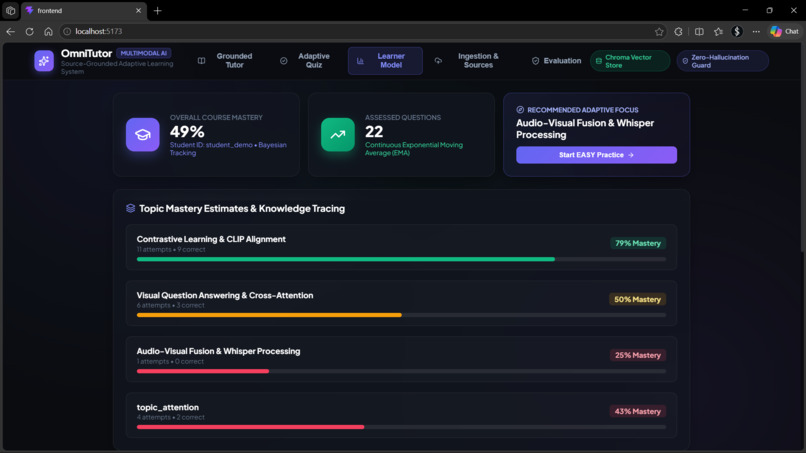Click the target icon next to Recommended Adaptive Focus
806x453 pixels.
[x=520, y=110]
